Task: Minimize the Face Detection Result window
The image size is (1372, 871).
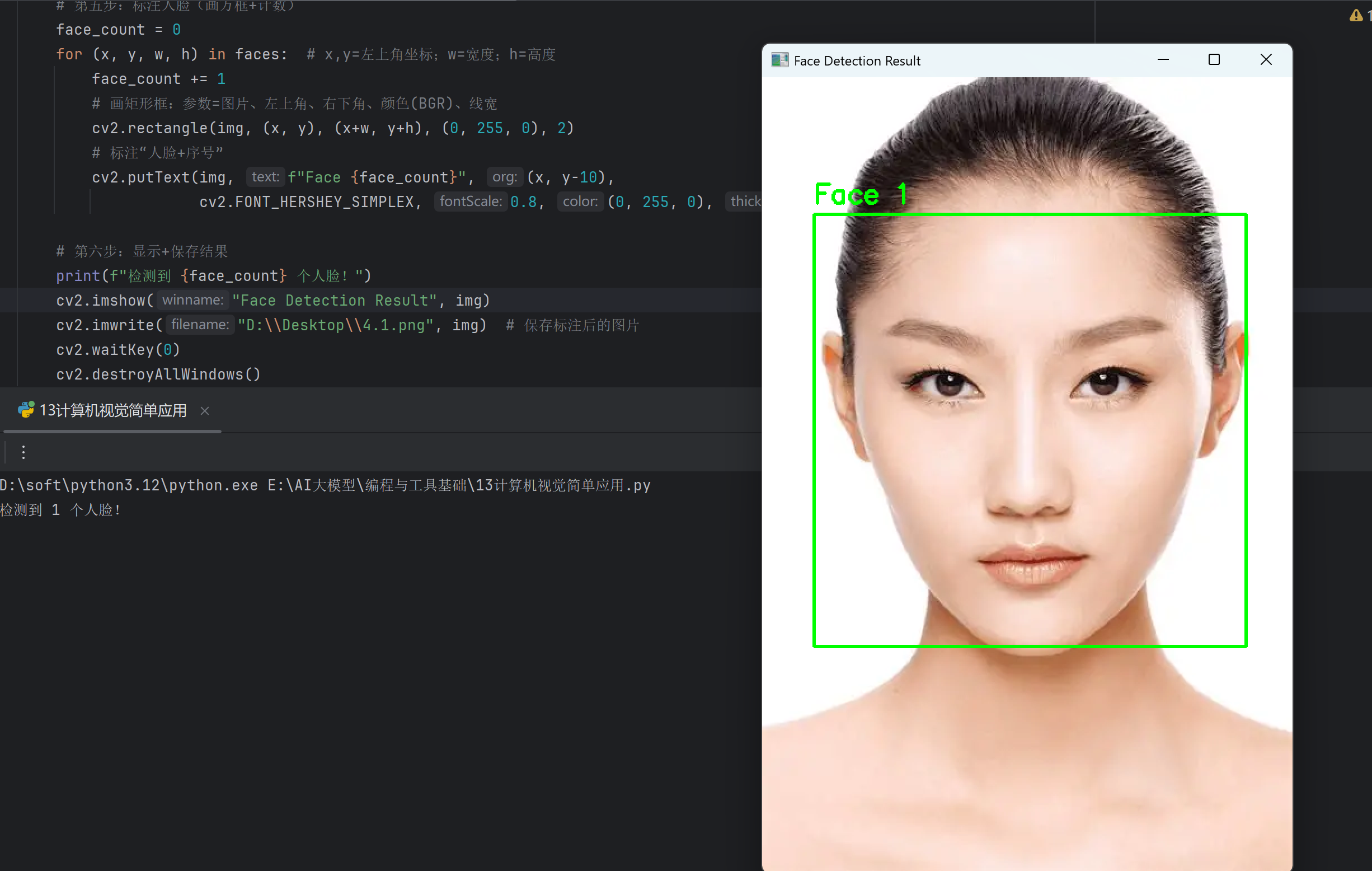Action: pos(1163,60)
